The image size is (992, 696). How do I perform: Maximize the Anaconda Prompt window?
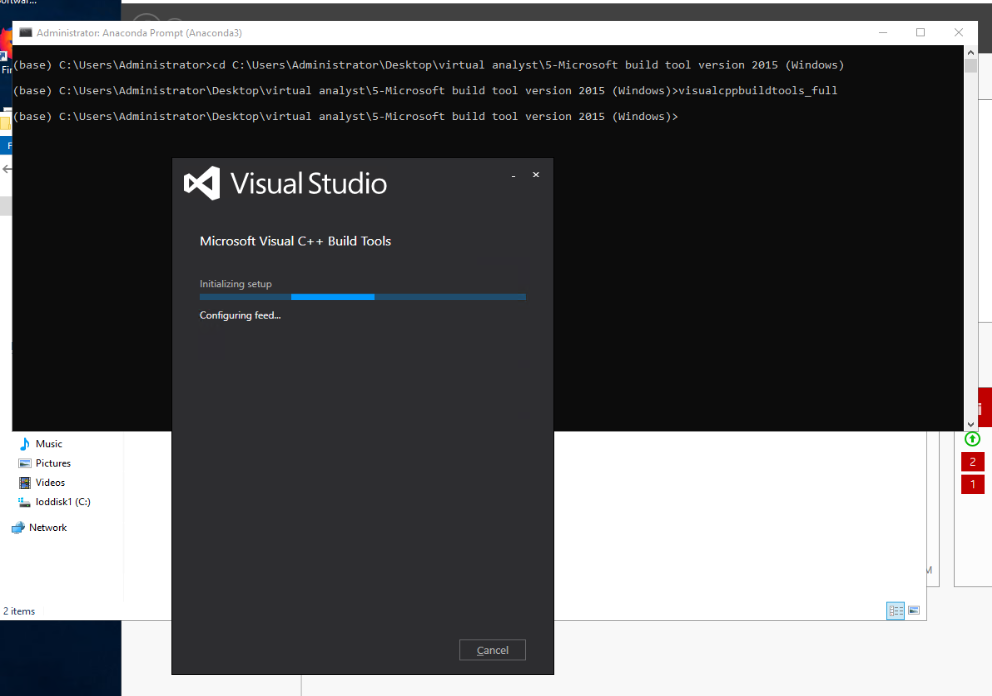920,32
